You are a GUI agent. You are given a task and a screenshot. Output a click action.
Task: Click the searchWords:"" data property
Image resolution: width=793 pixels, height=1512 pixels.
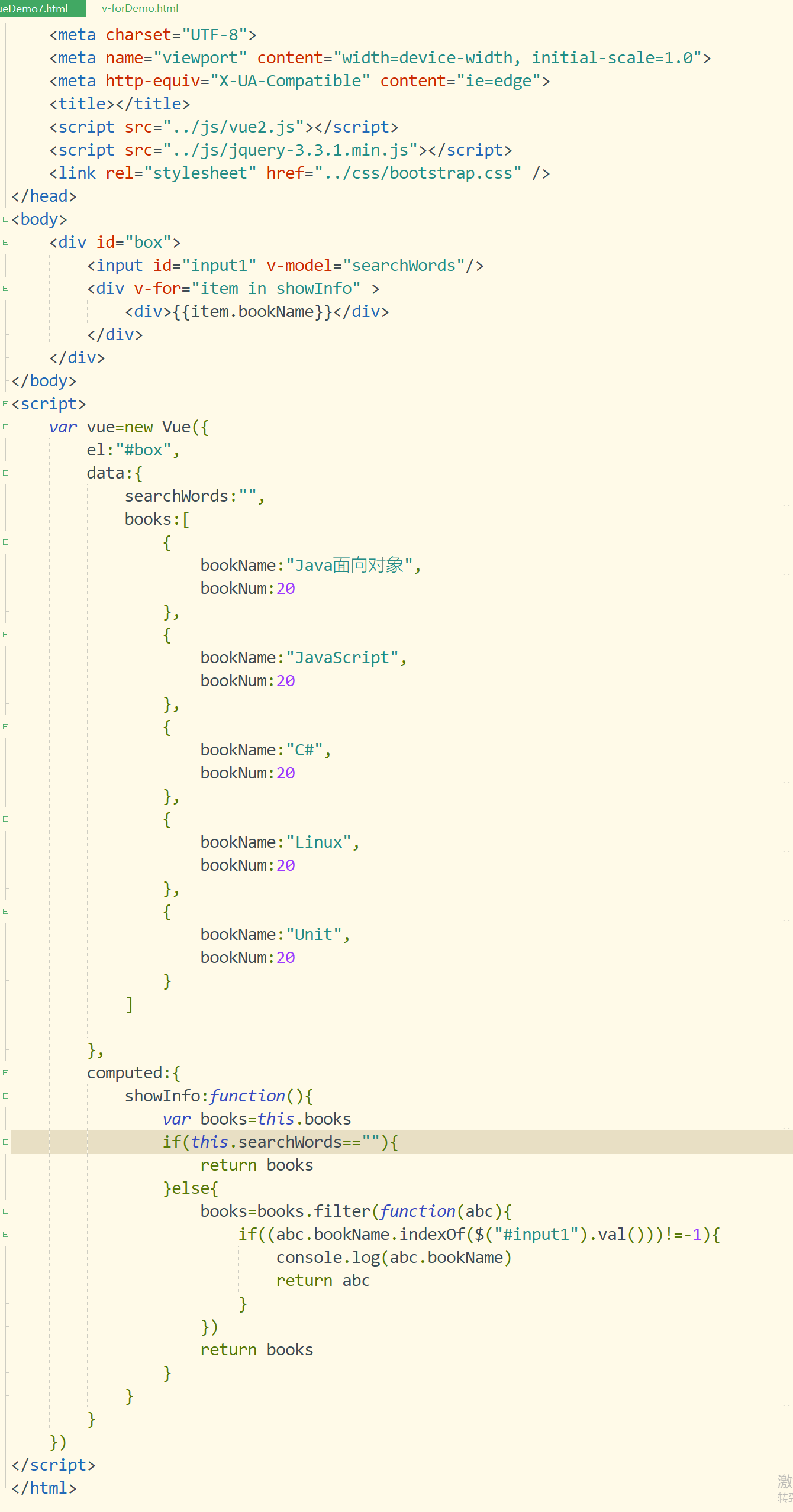pos(195,496)
